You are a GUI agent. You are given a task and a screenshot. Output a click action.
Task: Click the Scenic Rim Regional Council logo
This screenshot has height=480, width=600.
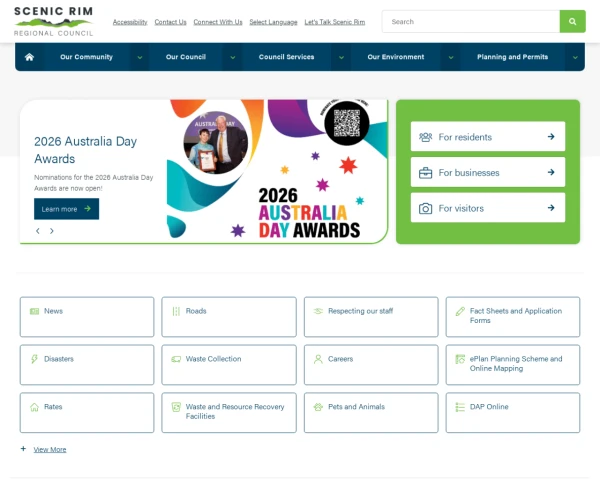click(53, 21)
